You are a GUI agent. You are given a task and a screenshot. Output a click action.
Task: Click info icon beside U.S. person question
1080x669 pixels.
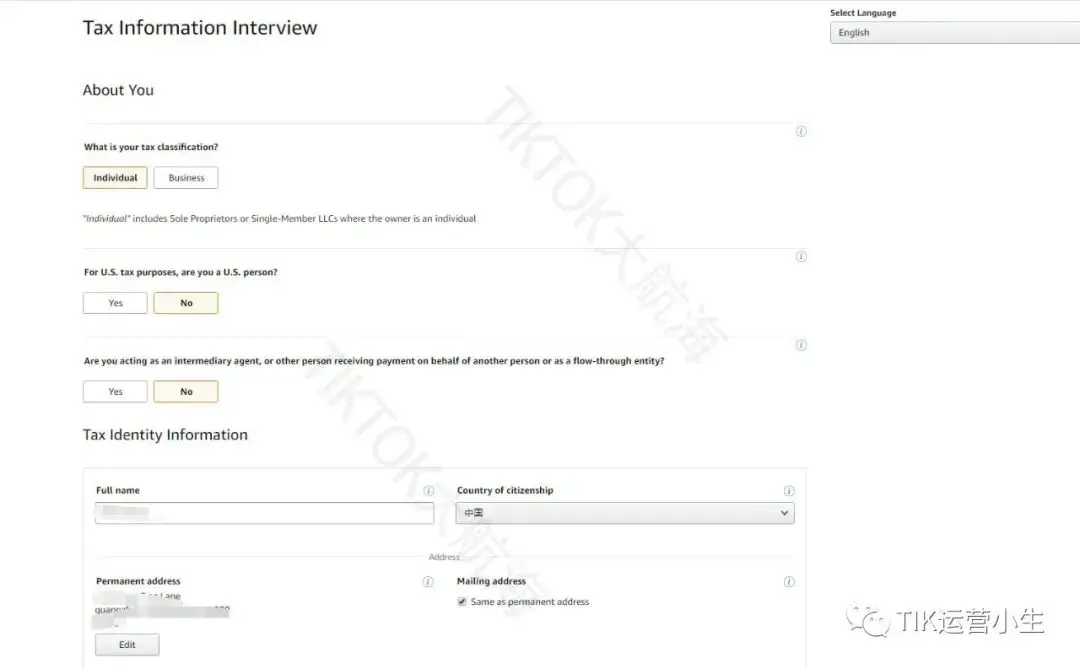(801, 256)
